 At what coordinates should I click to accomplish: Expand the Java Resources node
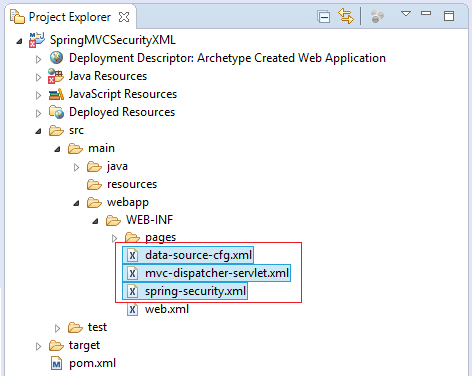(38, 77)
